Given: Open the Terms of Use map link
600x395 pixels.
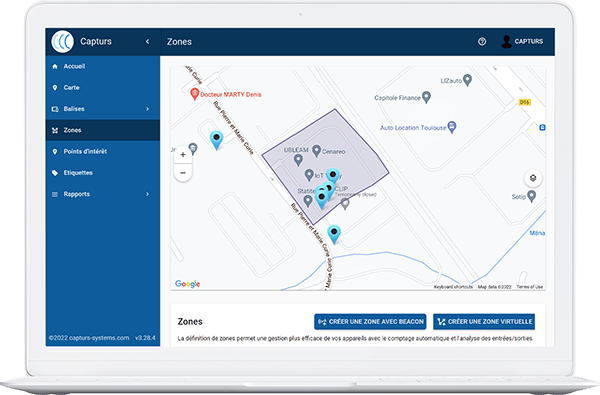Looking at the screenshot, I should pyautogui.click(x=530, y=287).
